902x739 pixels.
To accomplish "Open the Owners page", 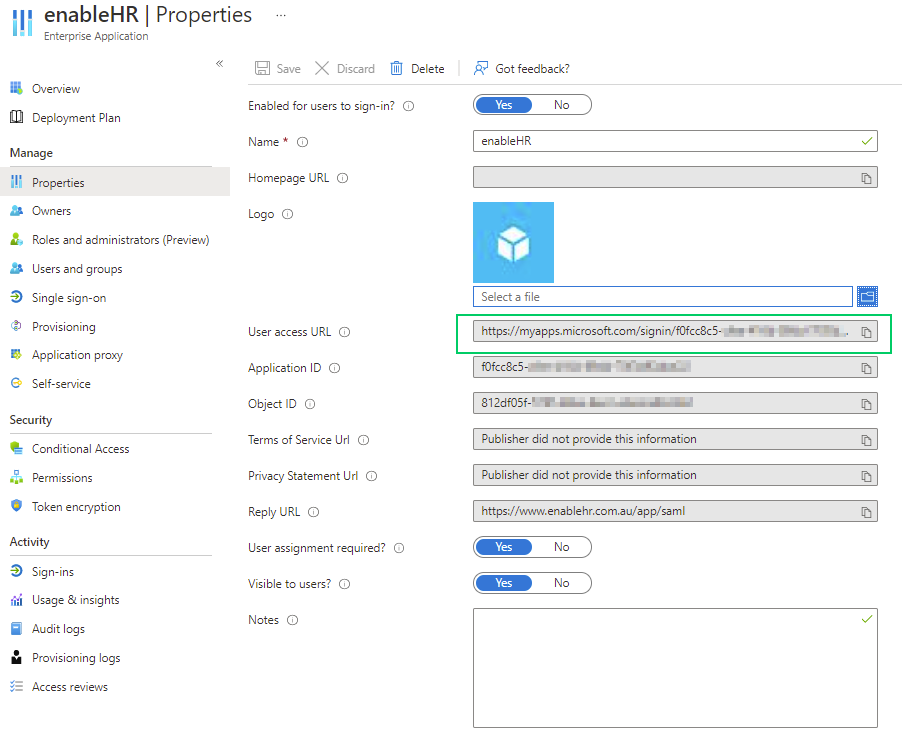I will click(x=51, y=210).
